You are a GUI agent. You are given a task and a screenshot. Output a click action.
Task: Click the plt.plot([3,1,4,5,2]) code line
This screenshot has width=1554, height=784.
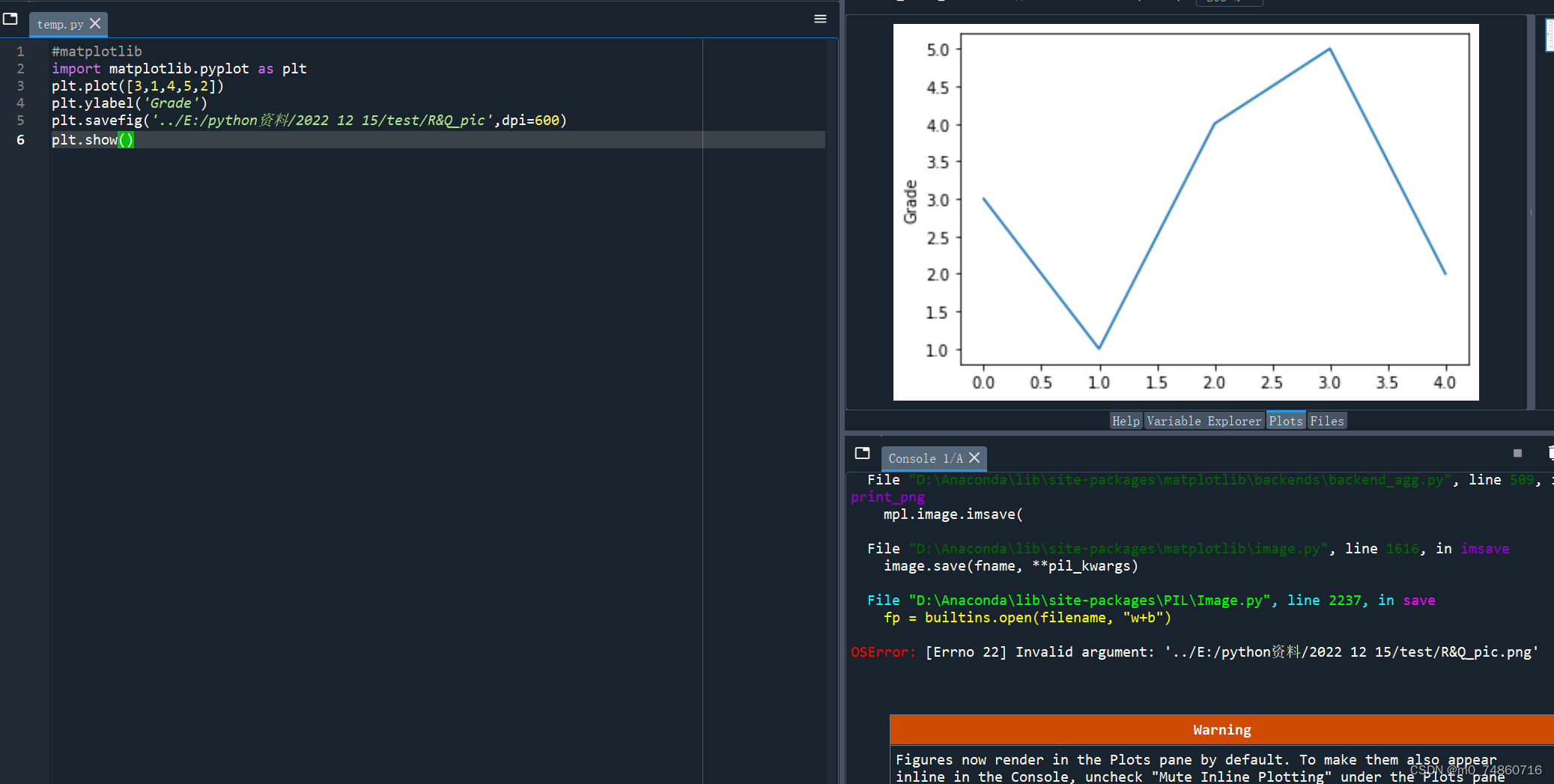(138, 85)
